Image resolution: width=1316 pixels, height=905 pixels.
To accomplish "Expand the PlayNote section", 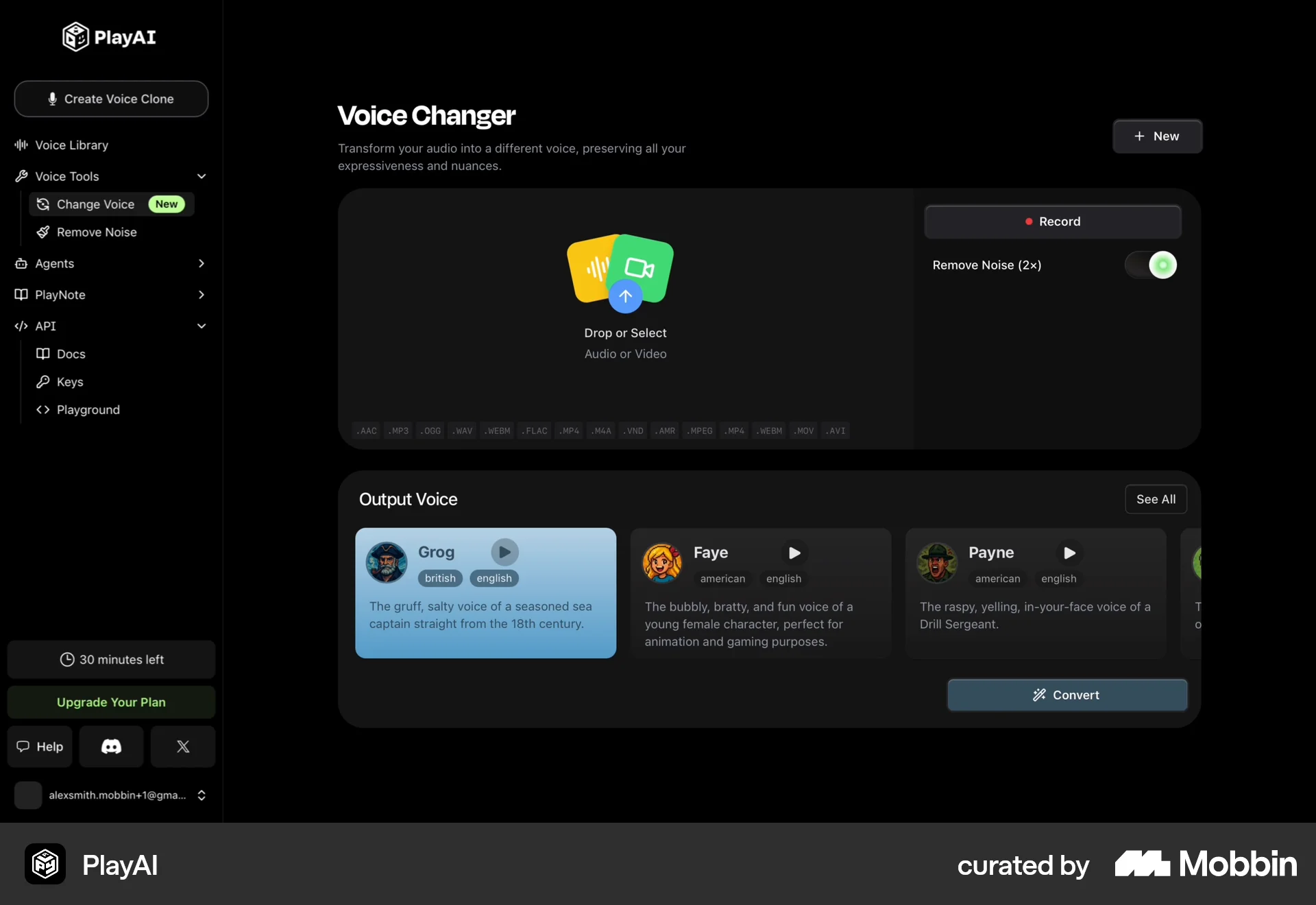I will [202, 295].
